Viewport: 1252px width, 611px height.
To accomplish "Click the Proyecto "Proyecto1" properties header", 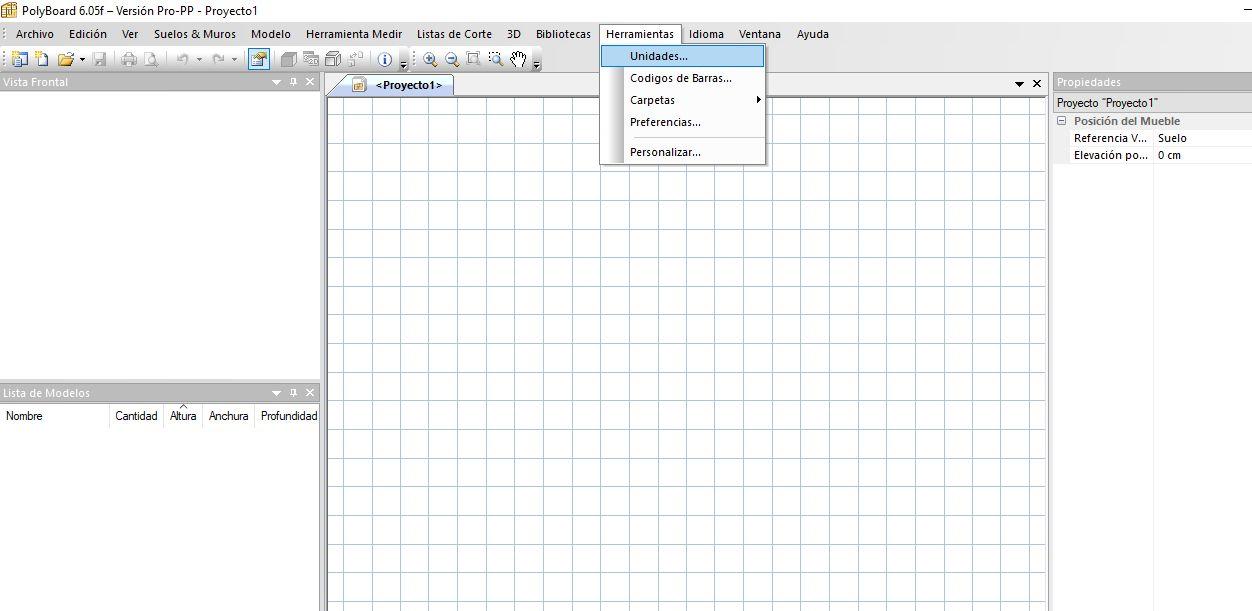I will point(1152,103).
